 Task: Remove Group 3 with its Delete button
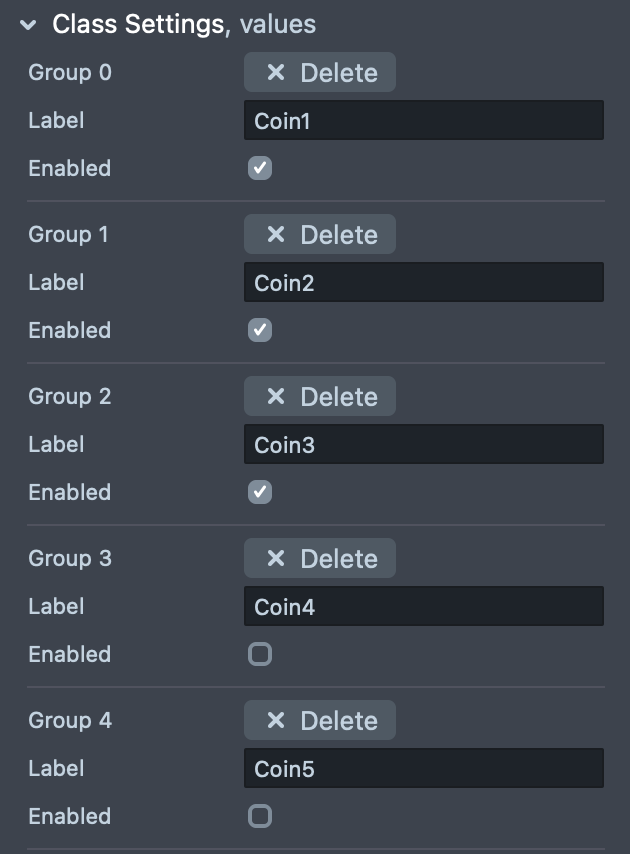click(x=320, y=559)
